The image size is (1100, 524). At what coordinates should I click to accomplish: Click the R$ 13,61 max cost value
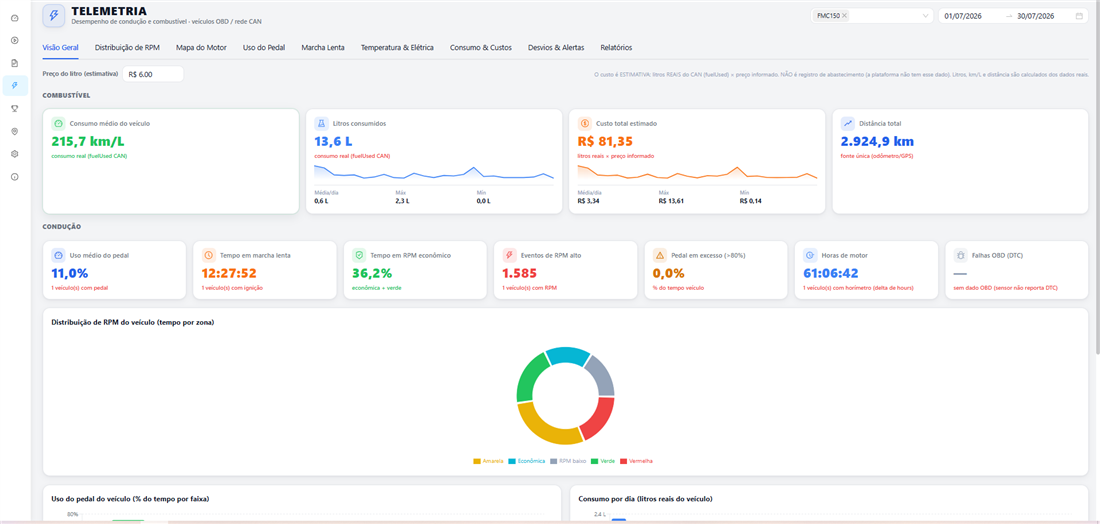(670, 201)
